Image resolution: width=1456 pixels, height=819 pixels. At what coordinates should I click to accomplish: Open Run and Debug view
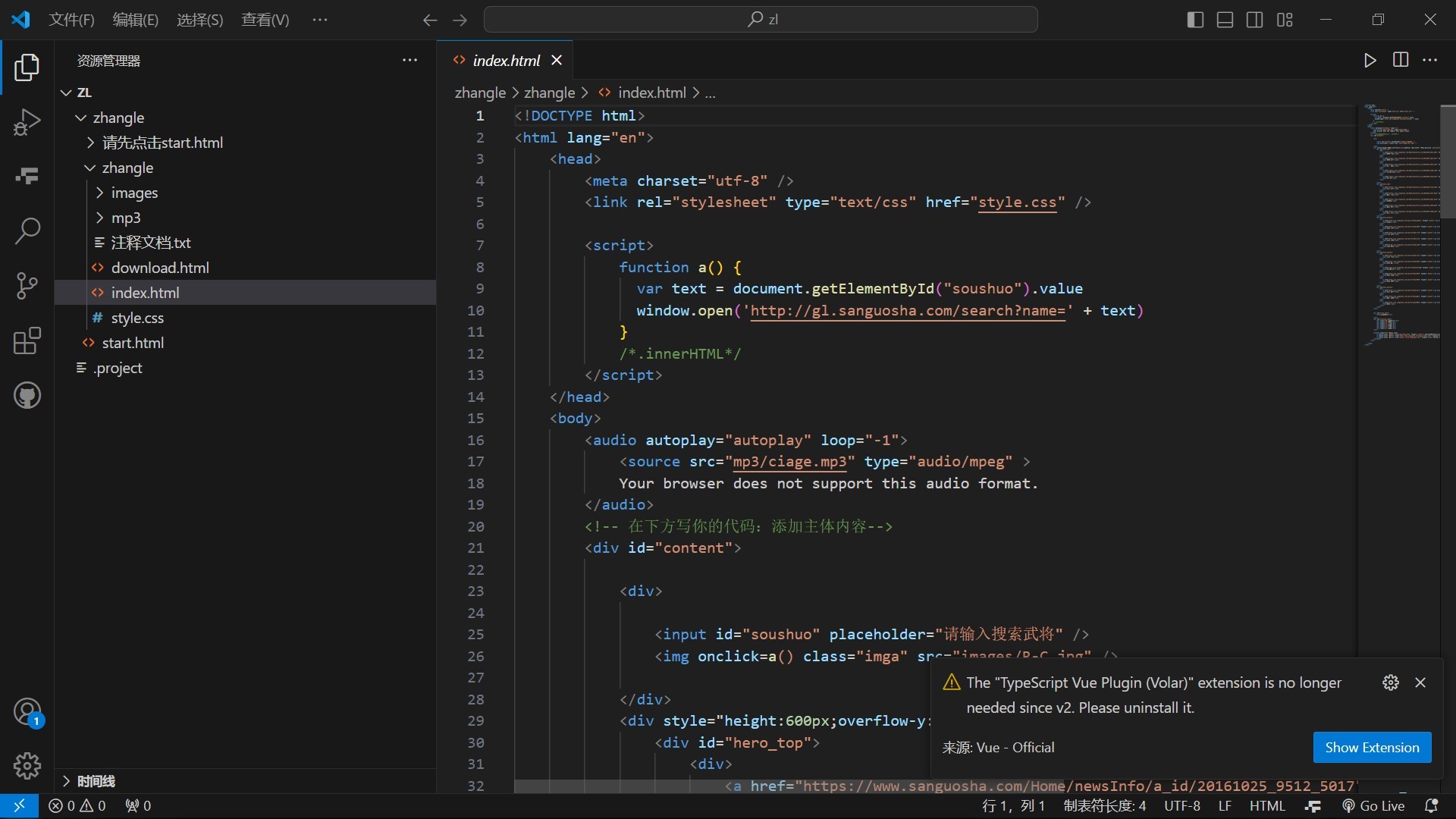click(x=27, y=122)
